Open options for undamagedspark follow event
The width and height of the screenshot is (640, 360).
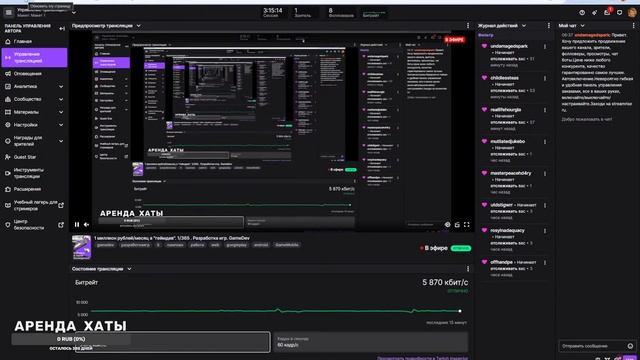(x=545, y=47)
